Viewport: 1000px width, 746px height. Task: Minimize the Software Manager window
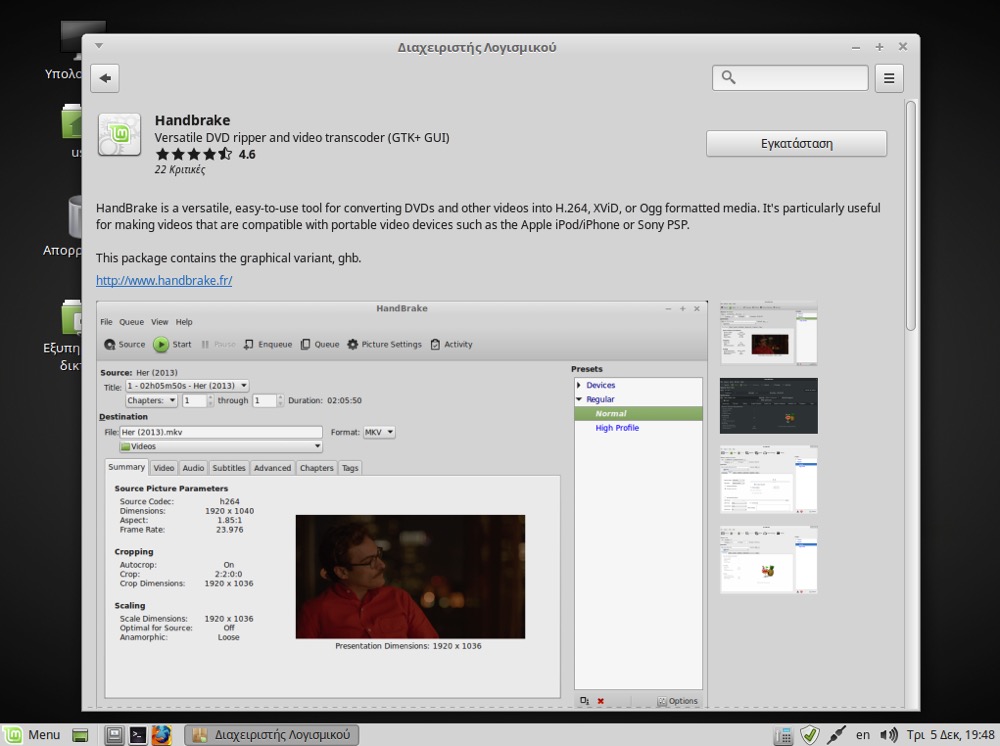click(856, 47)
